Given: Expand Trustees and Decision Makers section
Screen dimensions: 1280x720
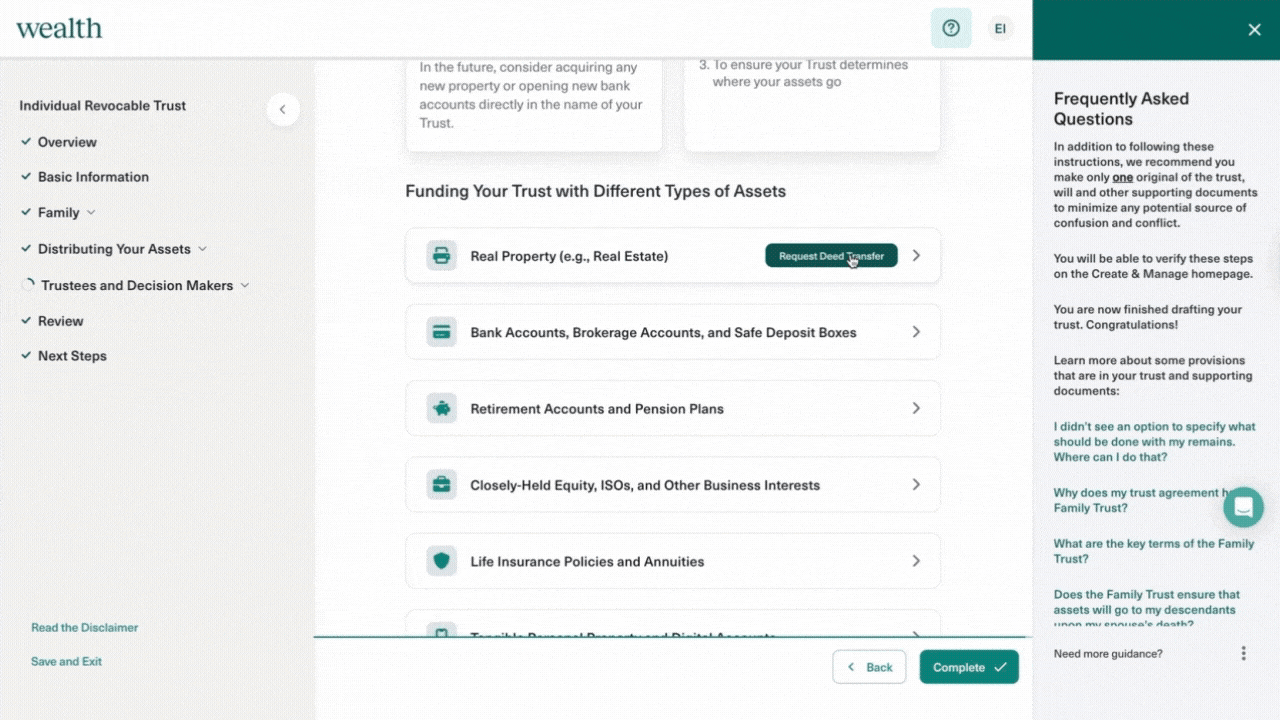Looking at the screenshot, I should pyautogui.click(x=245, y=285).
